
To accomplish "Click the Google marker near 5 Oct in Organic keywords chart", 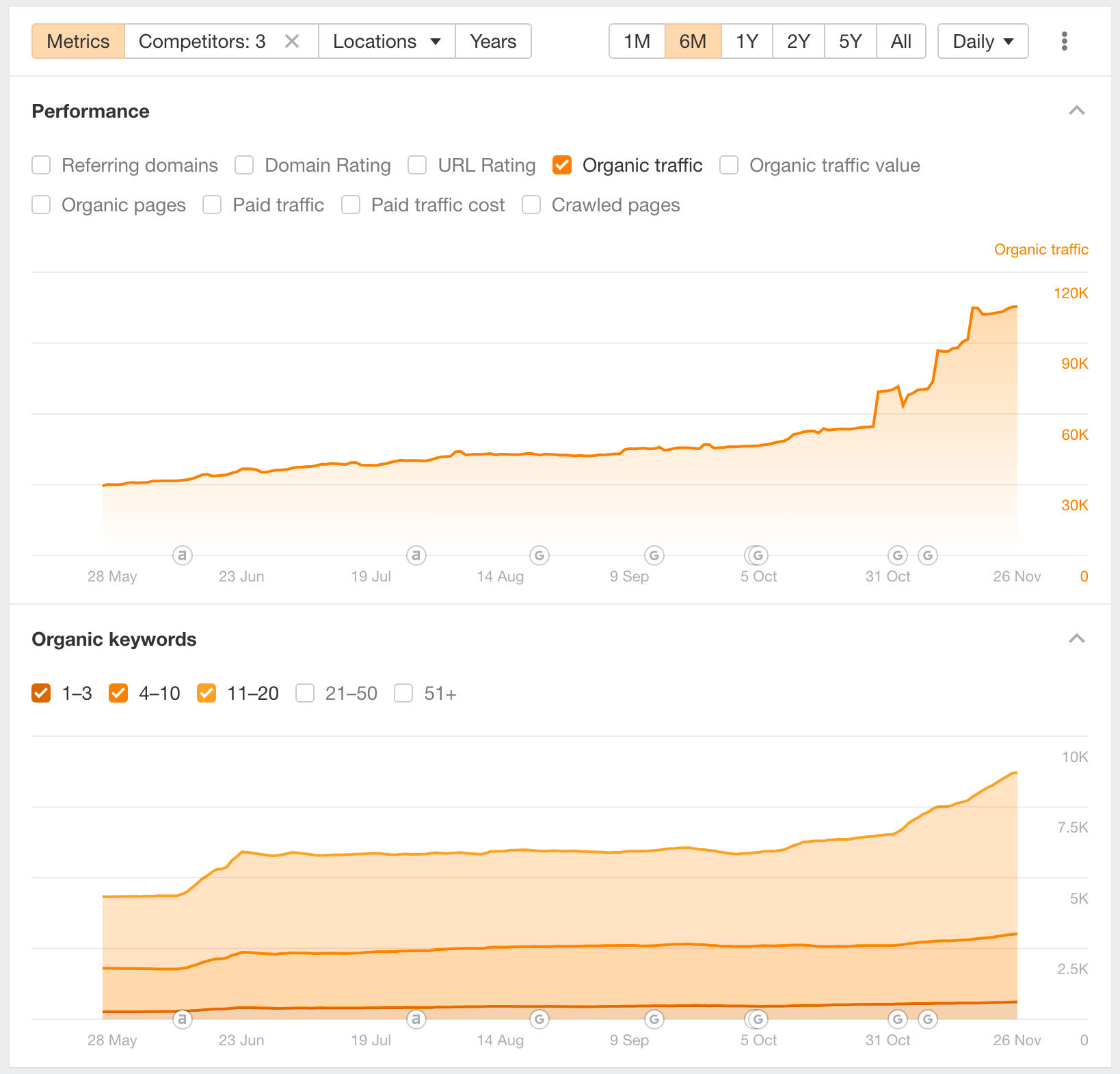I will [758, 1019].
